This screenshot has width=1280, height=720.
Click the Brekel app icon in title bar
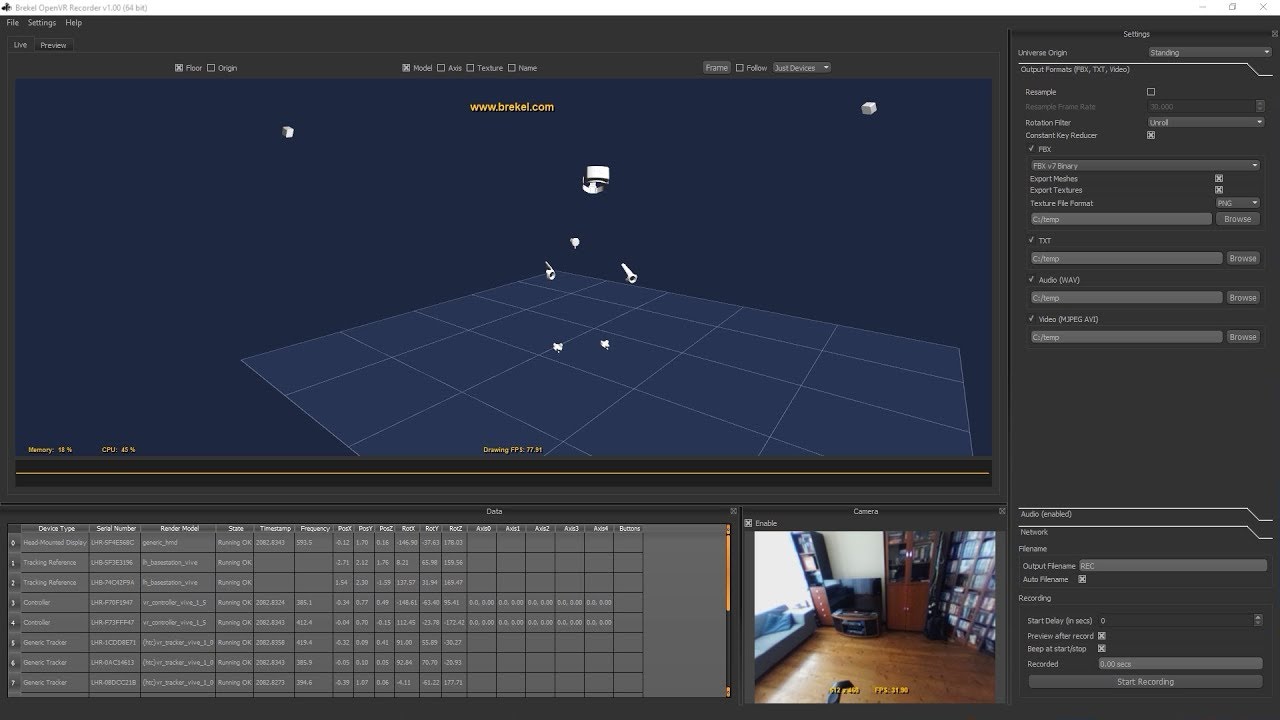tap(7, 7)
